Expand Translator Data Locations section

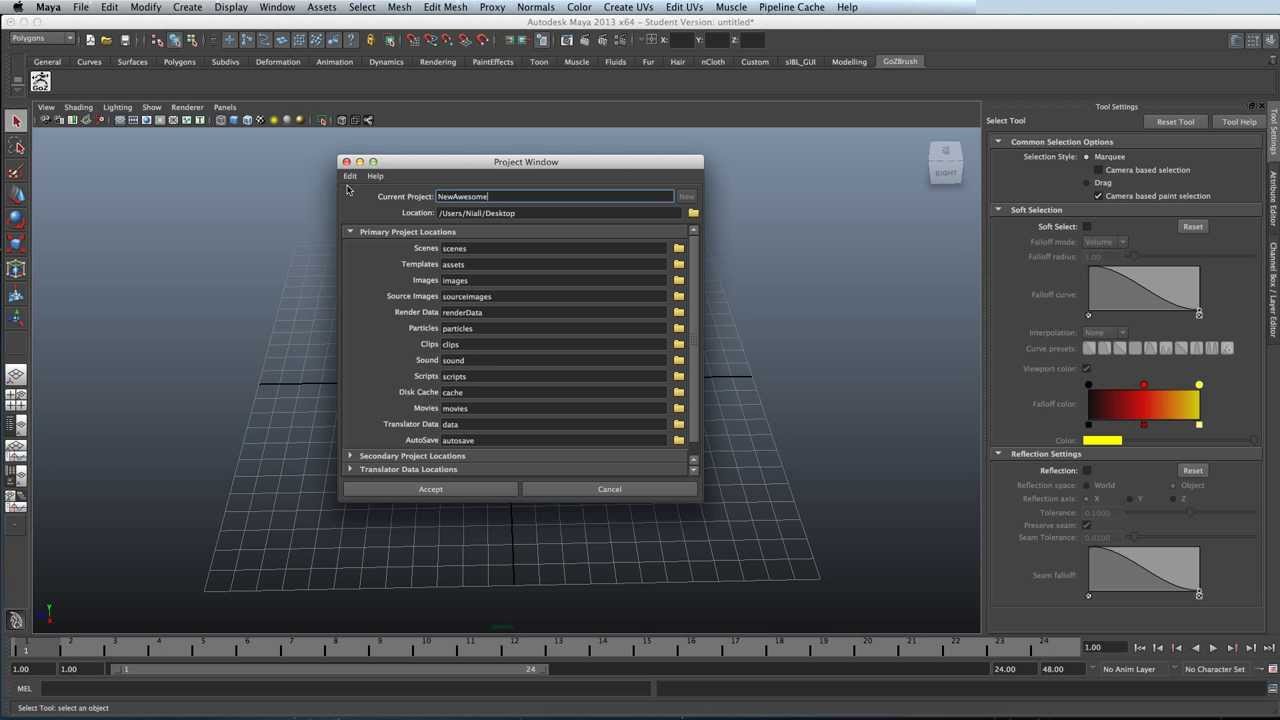[350, 469]
